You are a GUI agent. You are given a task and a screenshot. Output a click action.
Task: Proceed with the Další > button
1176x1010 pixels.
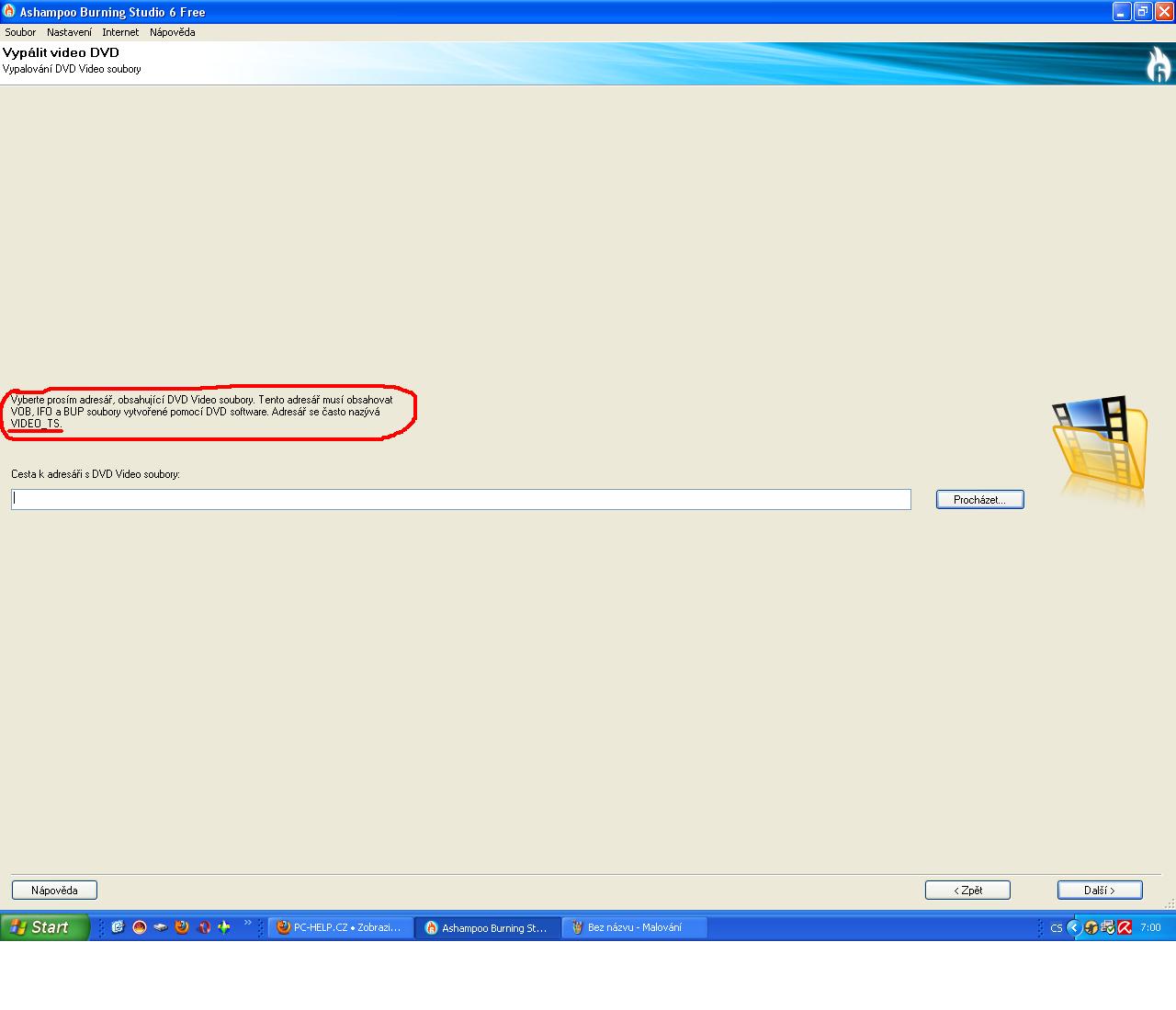point(1100,890)
